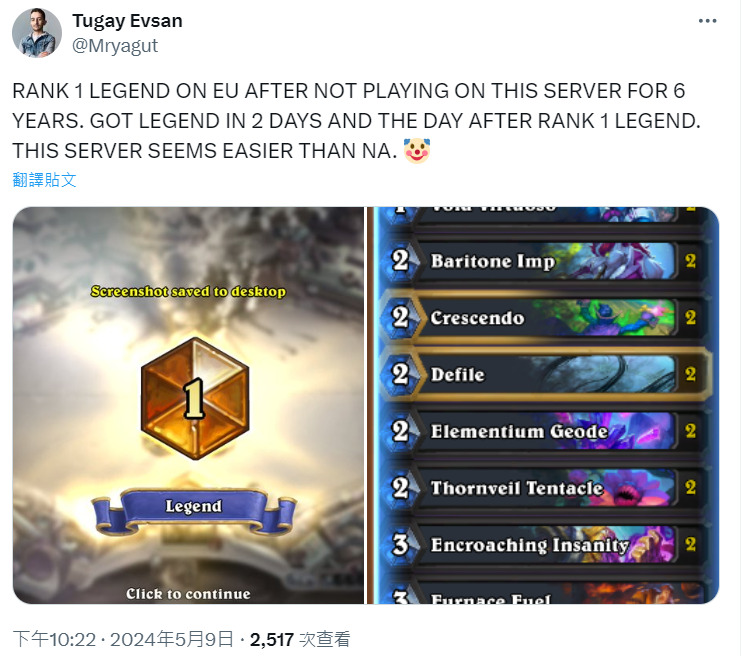This screenshot has width=747, height=656.
Task: Open the Legend rank screenshot image
Action: point(188,405)
